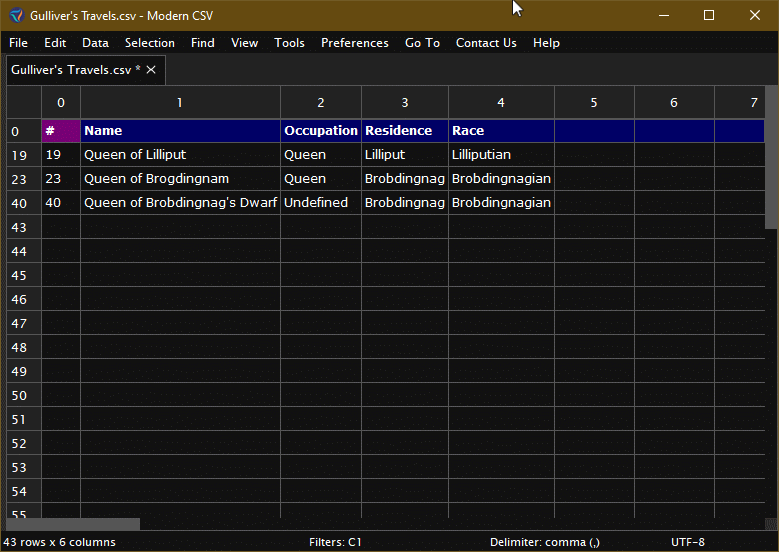Select cell 'Queen of Brobdingnag's Dwarf'
This screenshot has height=552, width=779.
pos(180,203)
